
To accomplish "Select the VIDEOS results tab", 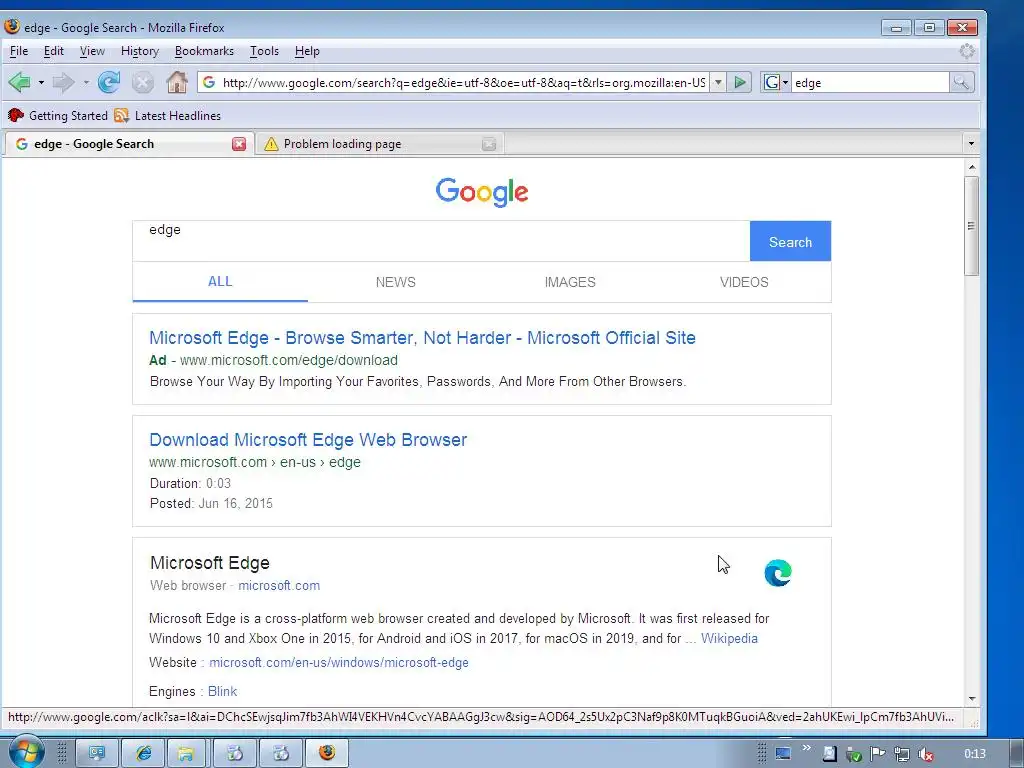I will click(x=744, y=282).
